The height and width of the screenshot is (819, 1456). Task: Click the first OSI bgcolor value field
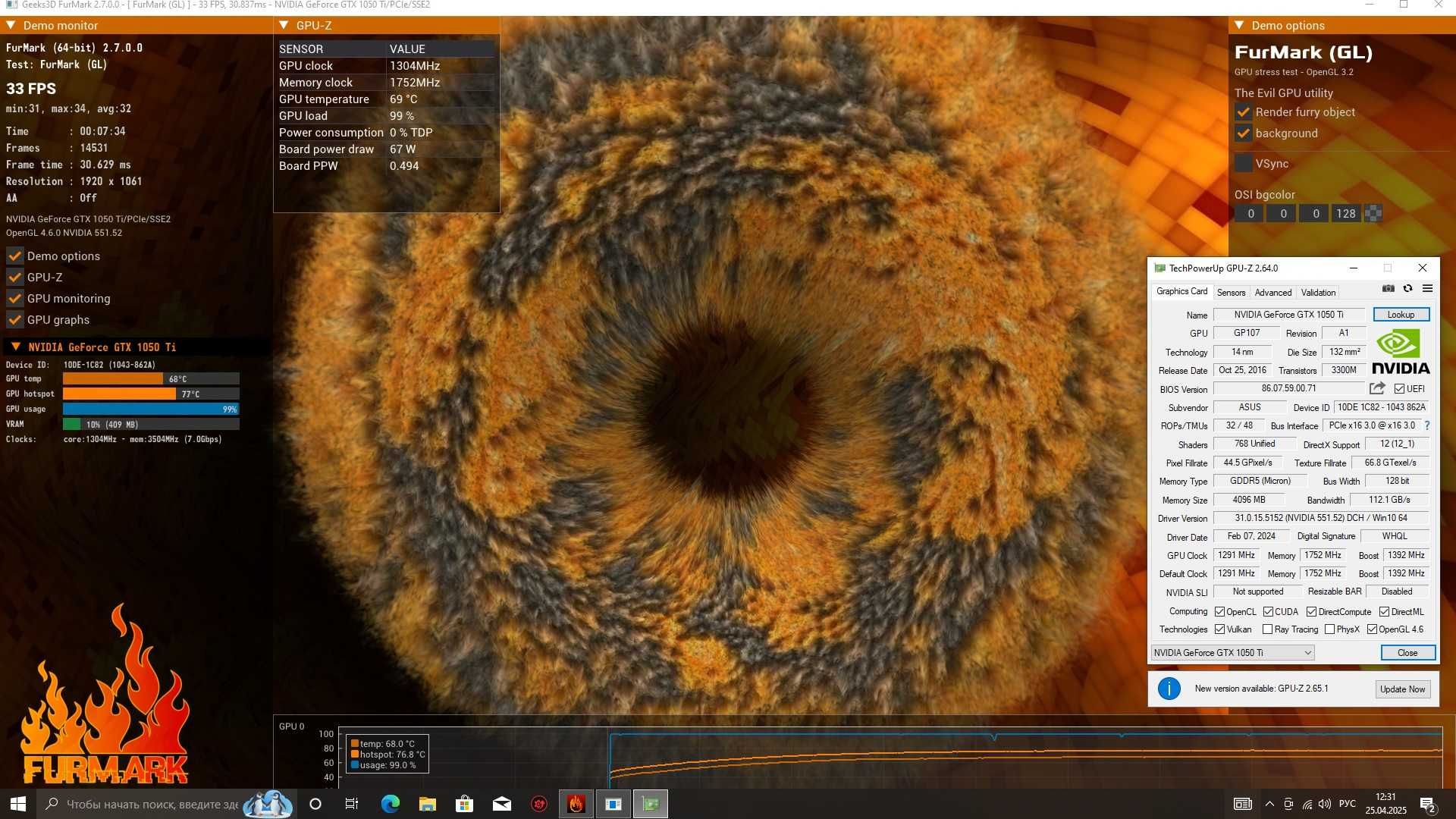tap(1250, 214)
